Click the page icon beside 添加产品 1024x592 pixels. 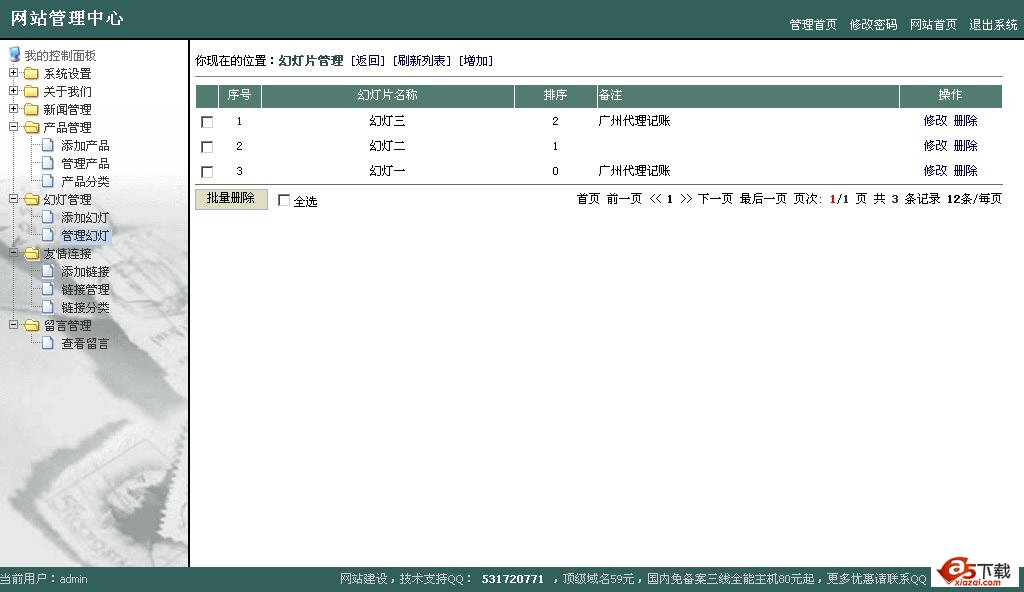click(x=48, y=145)
